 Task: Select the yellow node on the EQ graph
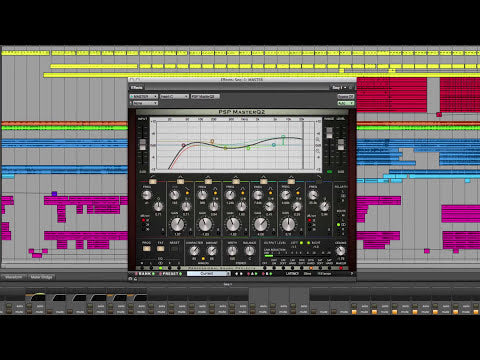pyautogui.click(x=226, y=148)
